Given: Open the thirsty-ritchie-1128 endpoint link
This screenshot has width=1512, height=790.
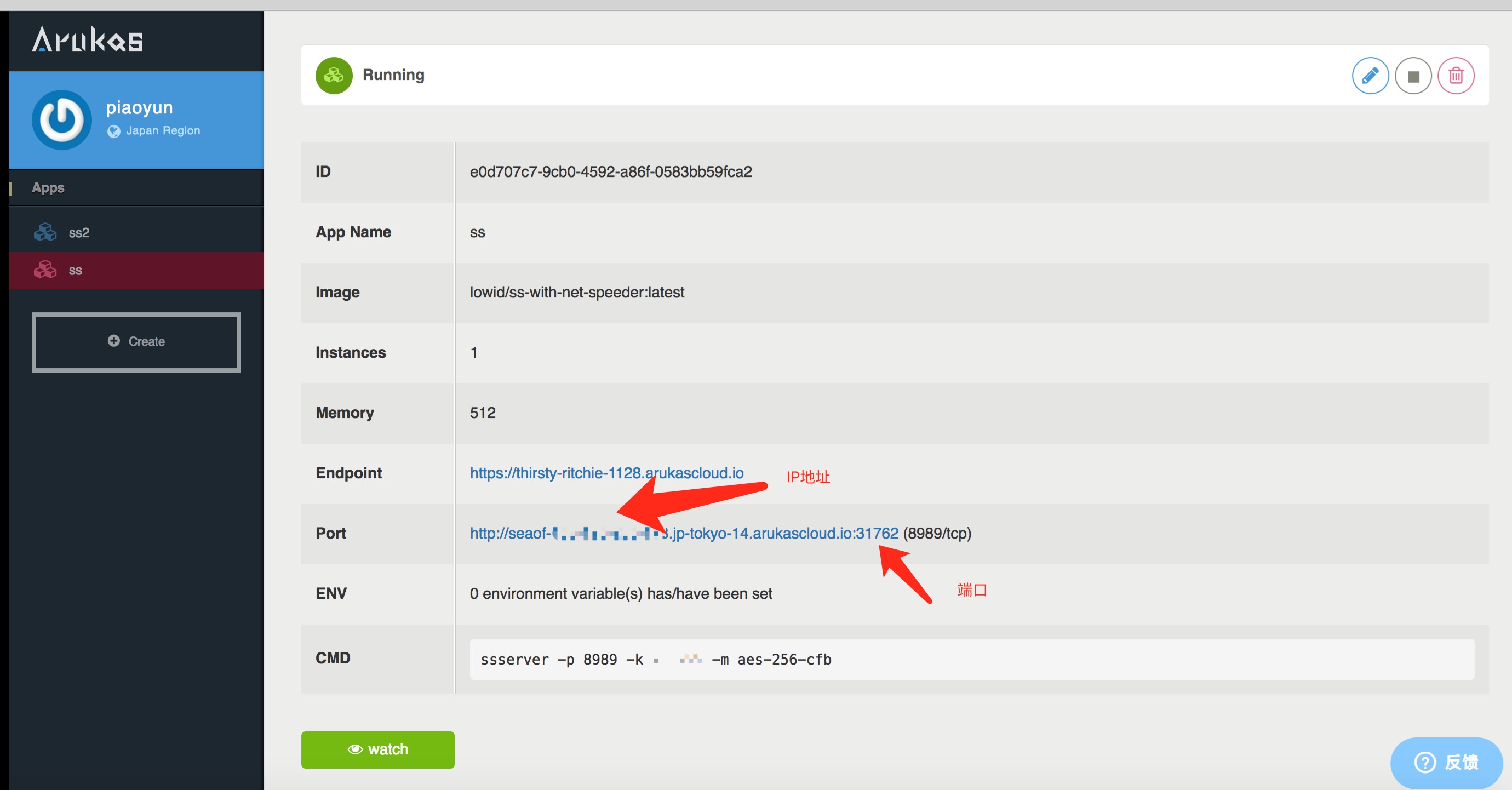Looking at the screenshot, I should tap(606, 473).
